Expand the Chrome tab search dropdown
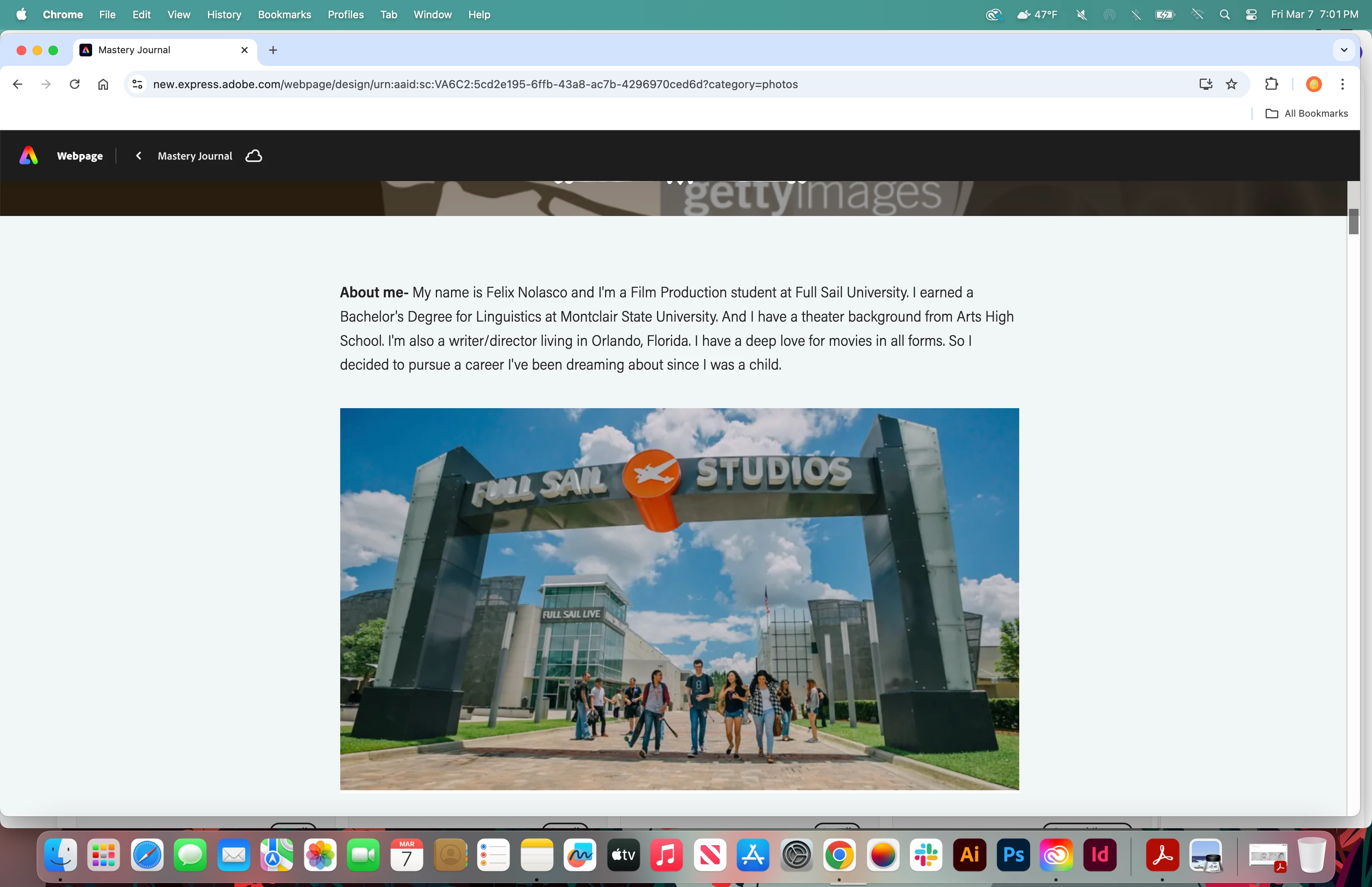Screen dimensions: 1372x887 coord(1344,50)
